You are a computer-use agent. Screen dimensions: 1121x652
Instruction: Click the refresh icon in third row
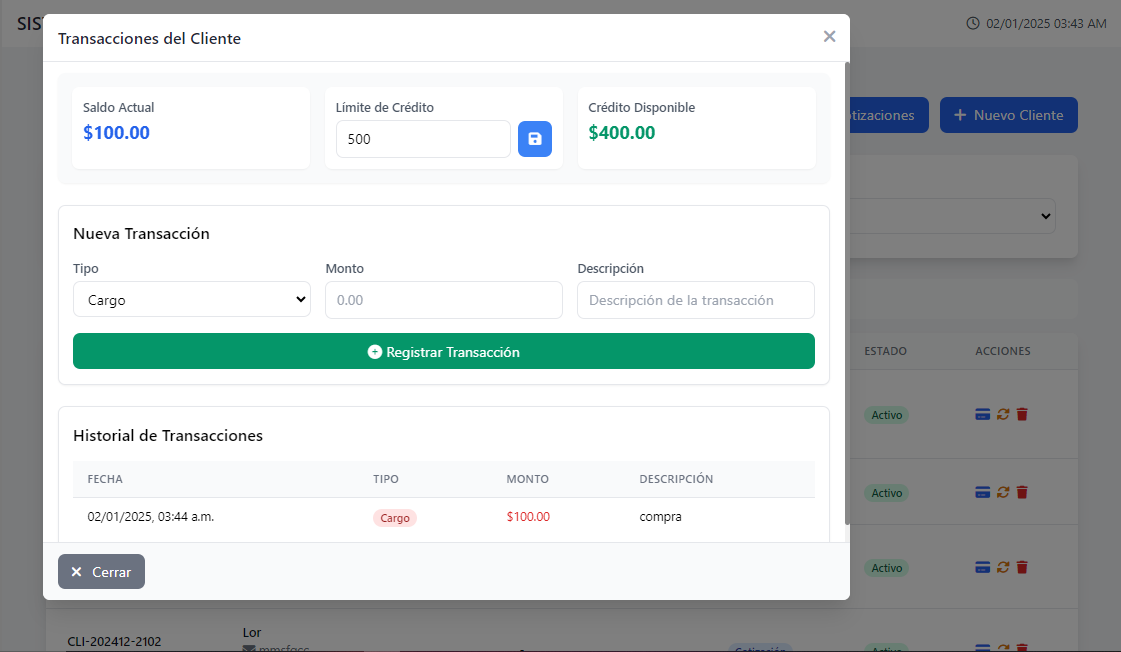pyautogui.click(x=1003, y=567)
